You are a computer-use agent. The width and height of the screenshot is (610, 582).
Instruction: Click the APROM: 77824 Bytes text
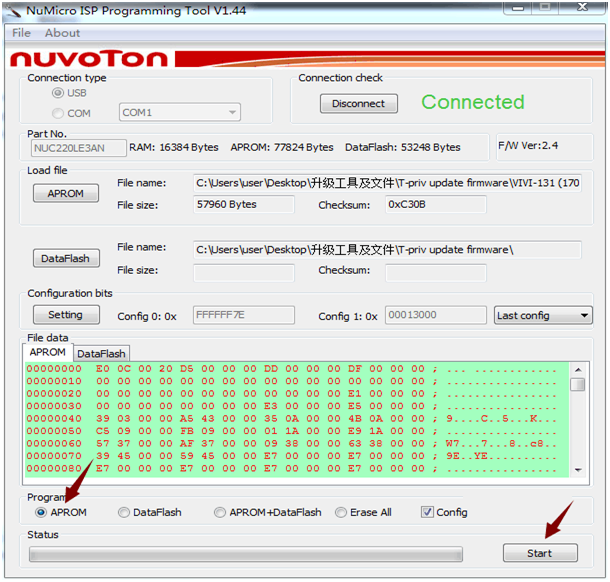282,147
